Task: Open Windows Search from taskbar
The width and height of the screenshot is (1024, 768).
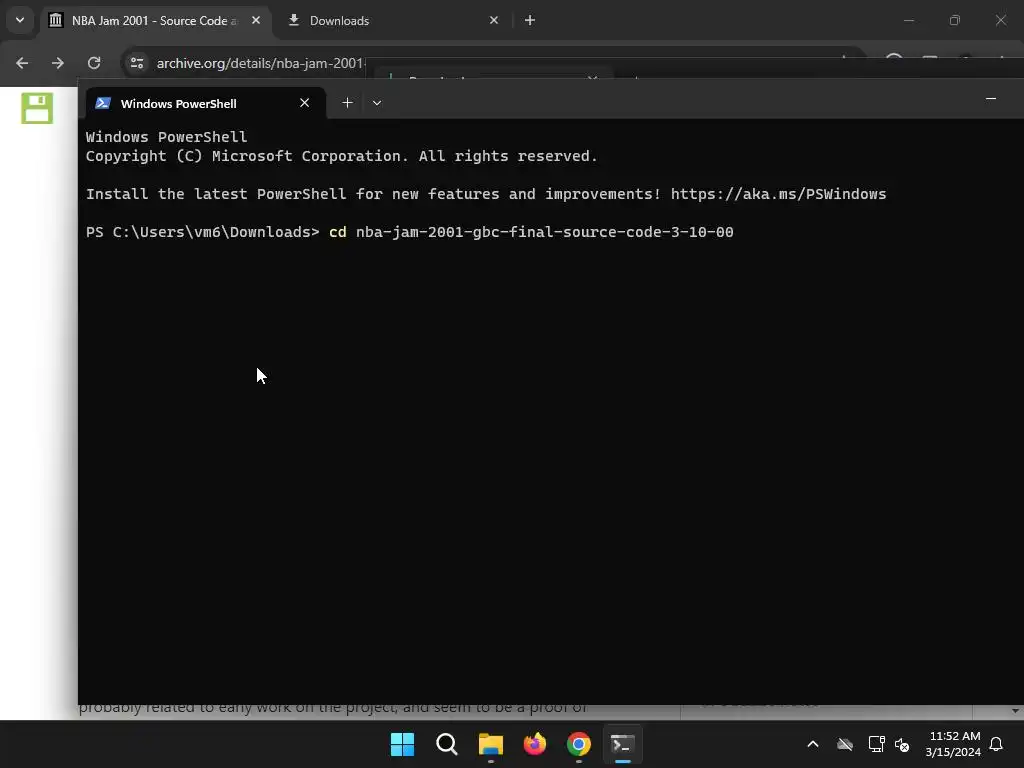Action: pyautogui.click(x=447, y=744)
